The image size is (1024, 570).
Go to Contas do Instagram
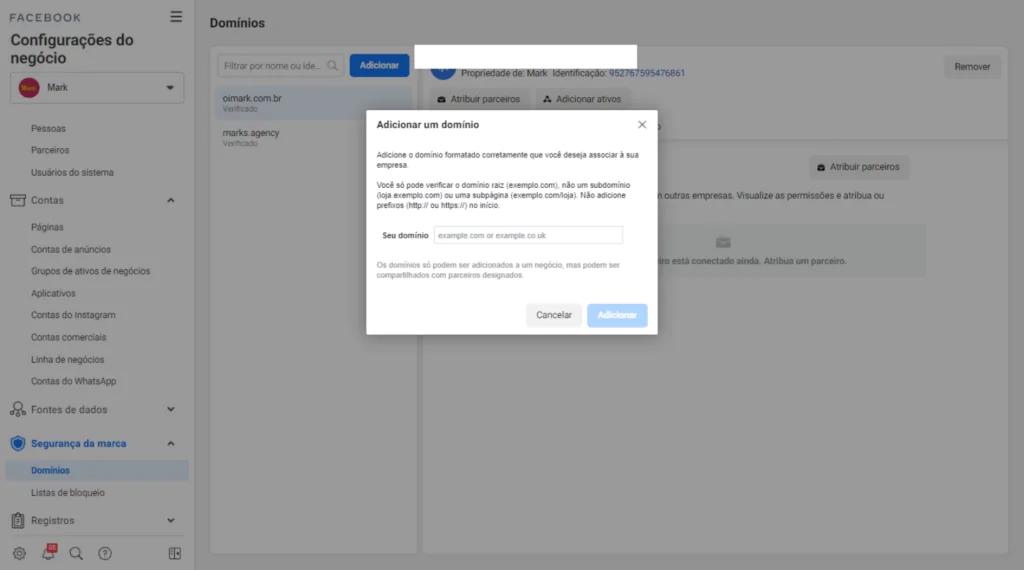(x=73, y=315)
